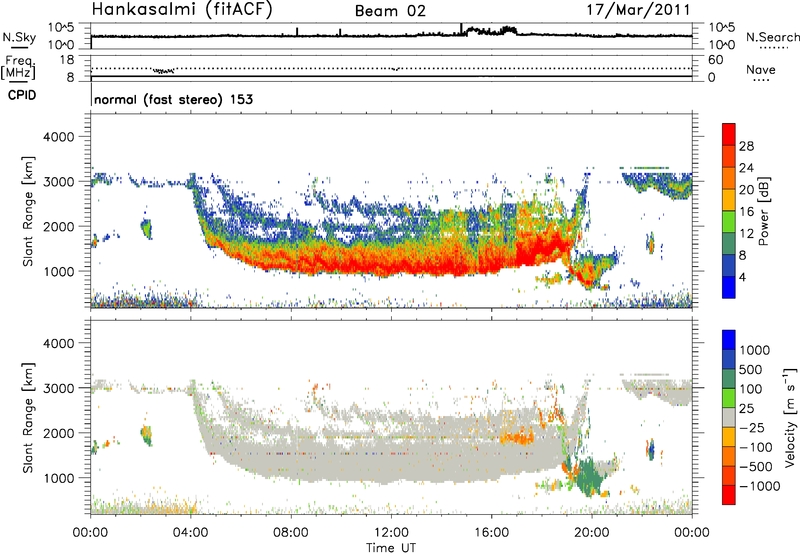
Task: Click the 'Velocity [m s-1]' colorbar label
Action: [790, 417]
